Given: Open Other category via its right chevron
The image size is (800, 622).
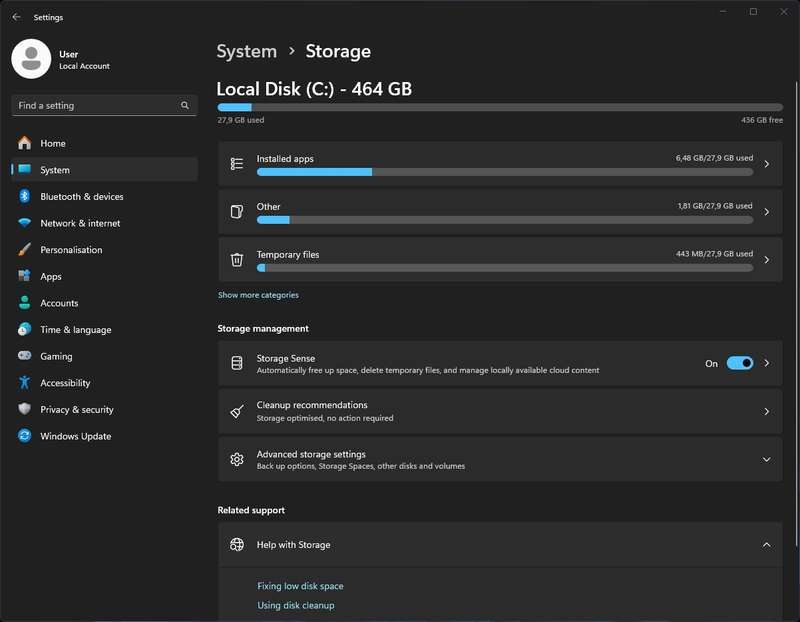Looking at the screenshot, I should [x=766, y=212].
